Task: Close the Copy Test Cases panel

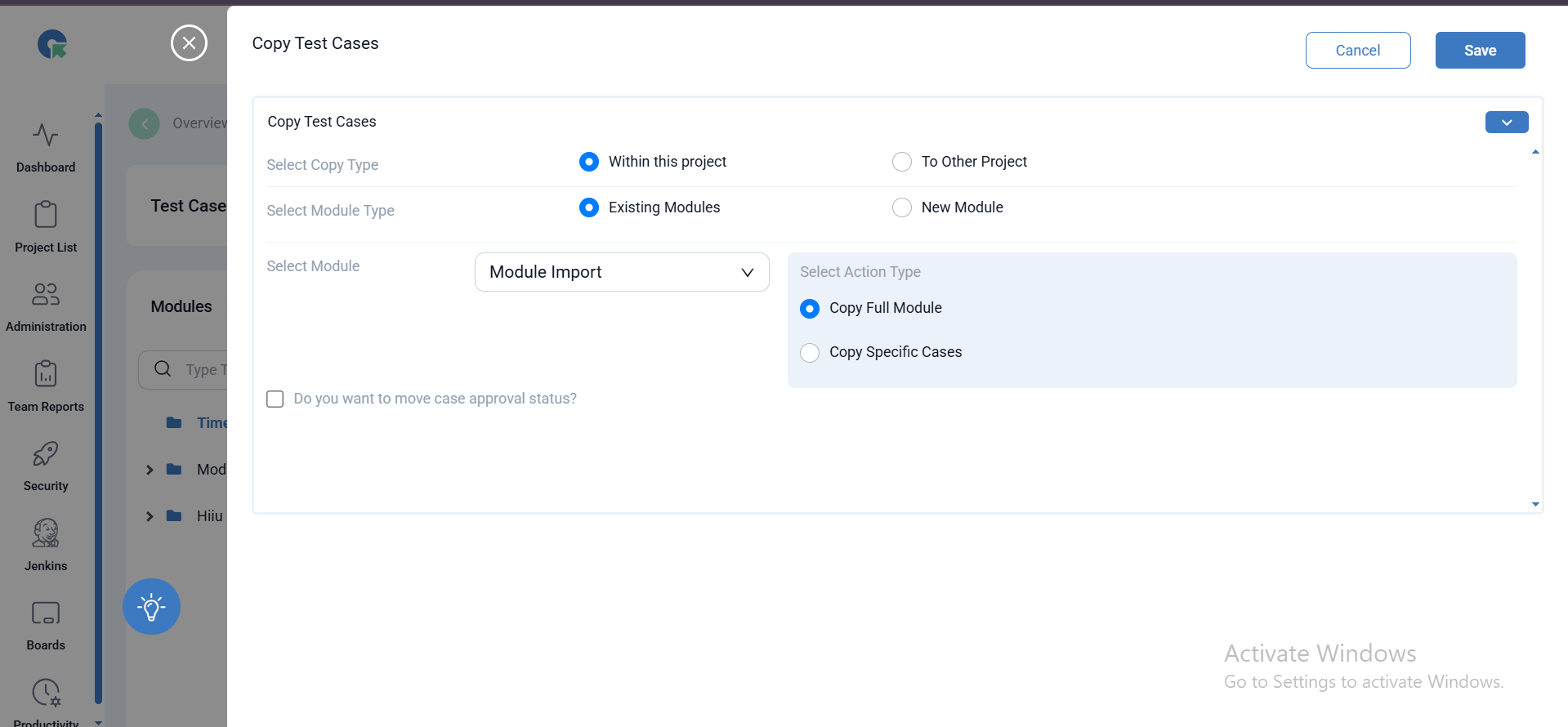Action: pos(189,43)
